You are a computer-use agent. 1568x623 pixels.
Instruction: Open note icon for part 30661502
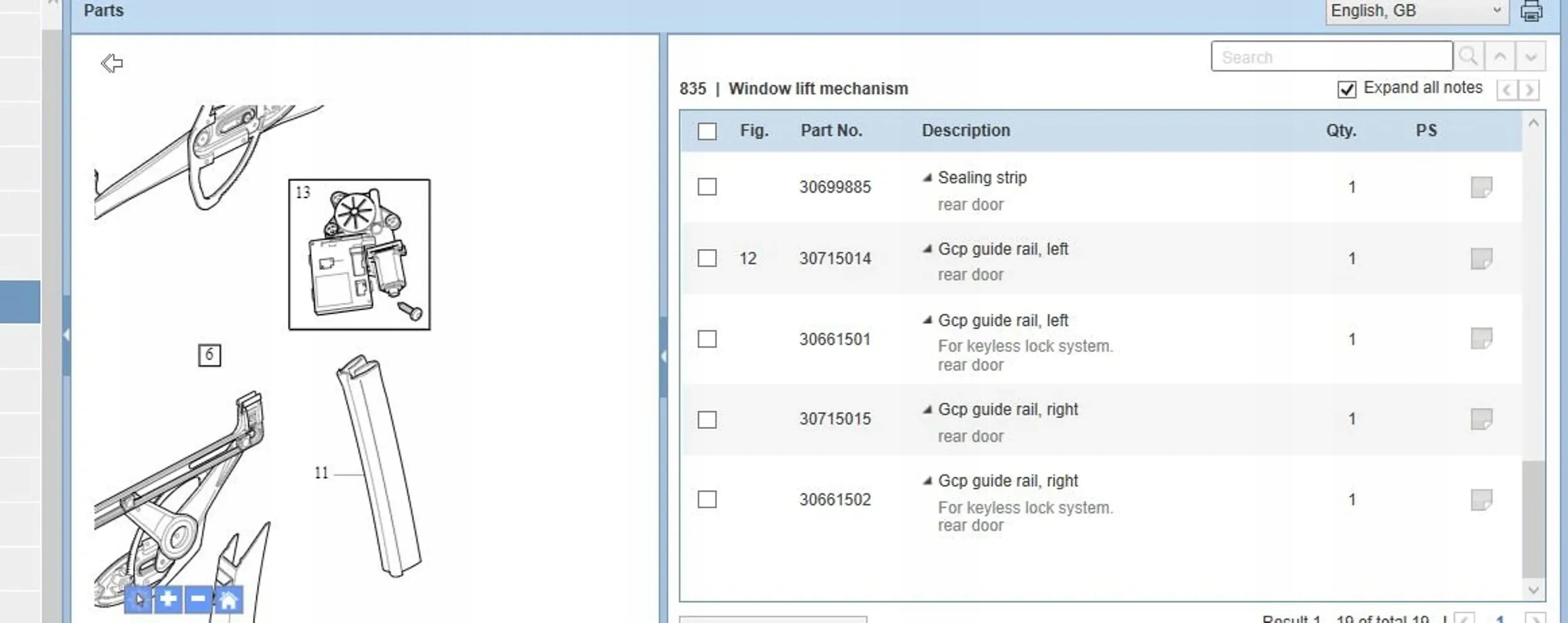tap(1481, 499)
